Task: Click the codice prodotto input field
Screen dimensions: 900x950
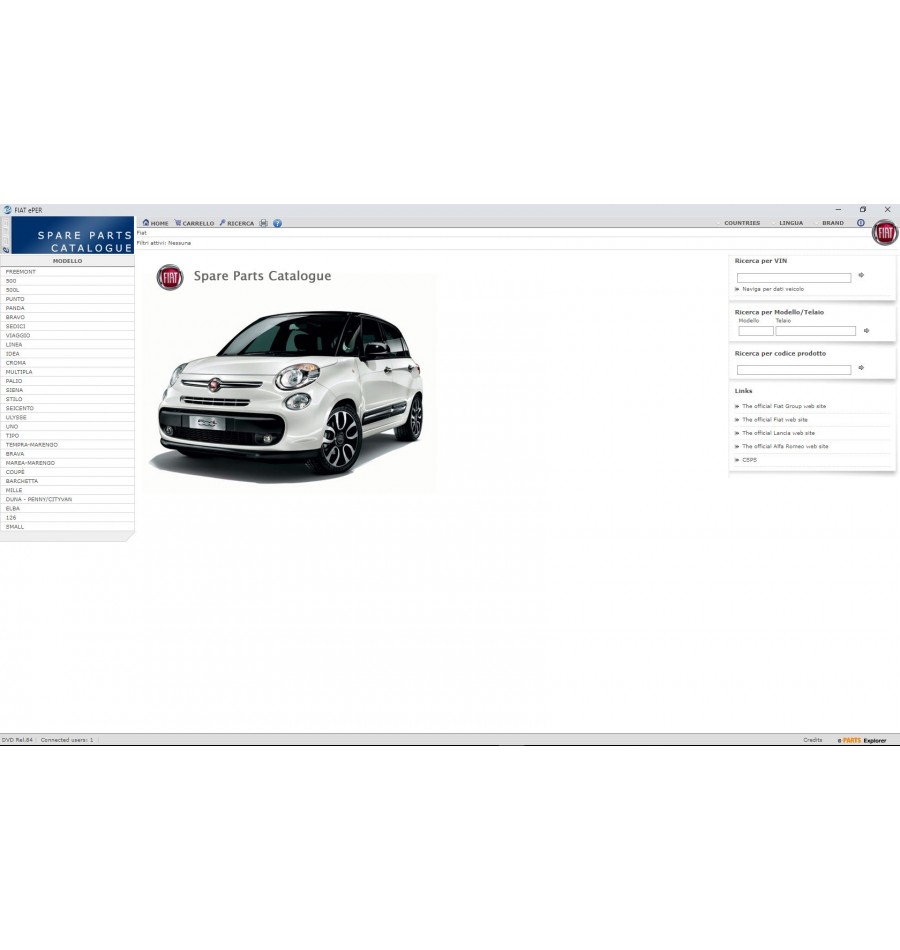Action: pos(794,370)
